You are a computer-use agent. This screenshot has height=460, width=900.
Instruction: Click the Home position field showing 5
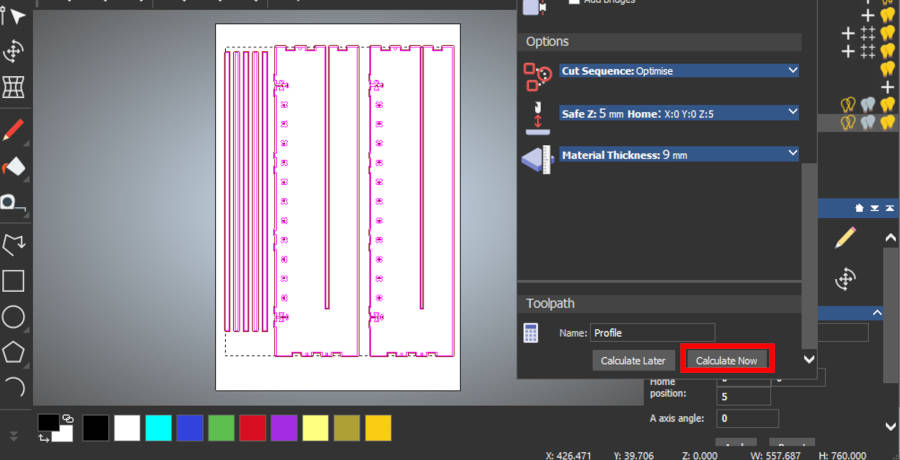743,396
